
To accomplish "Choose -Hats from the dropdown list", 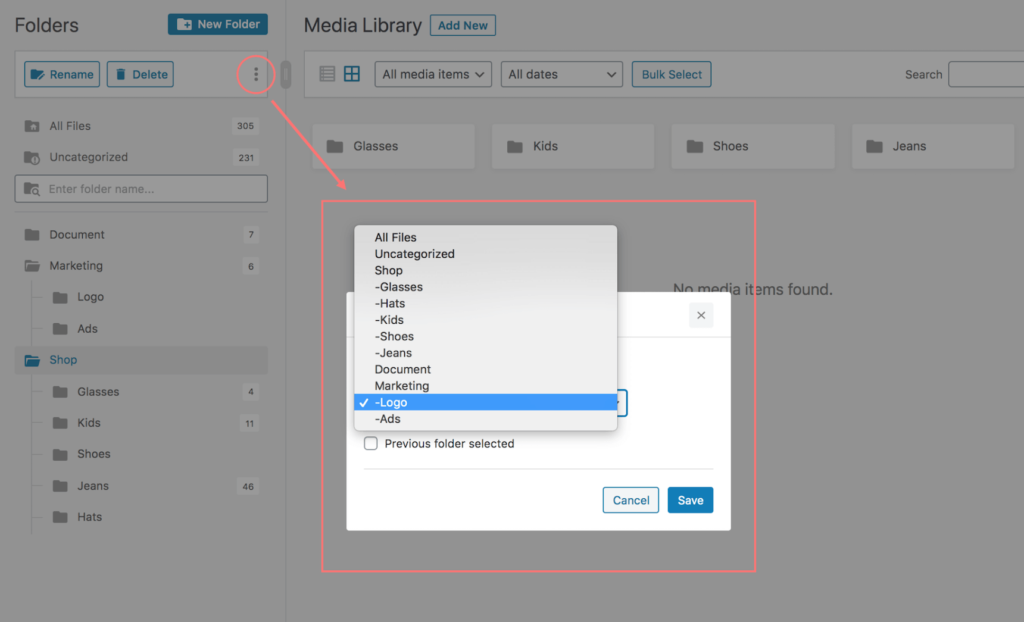I will point(390,303).
